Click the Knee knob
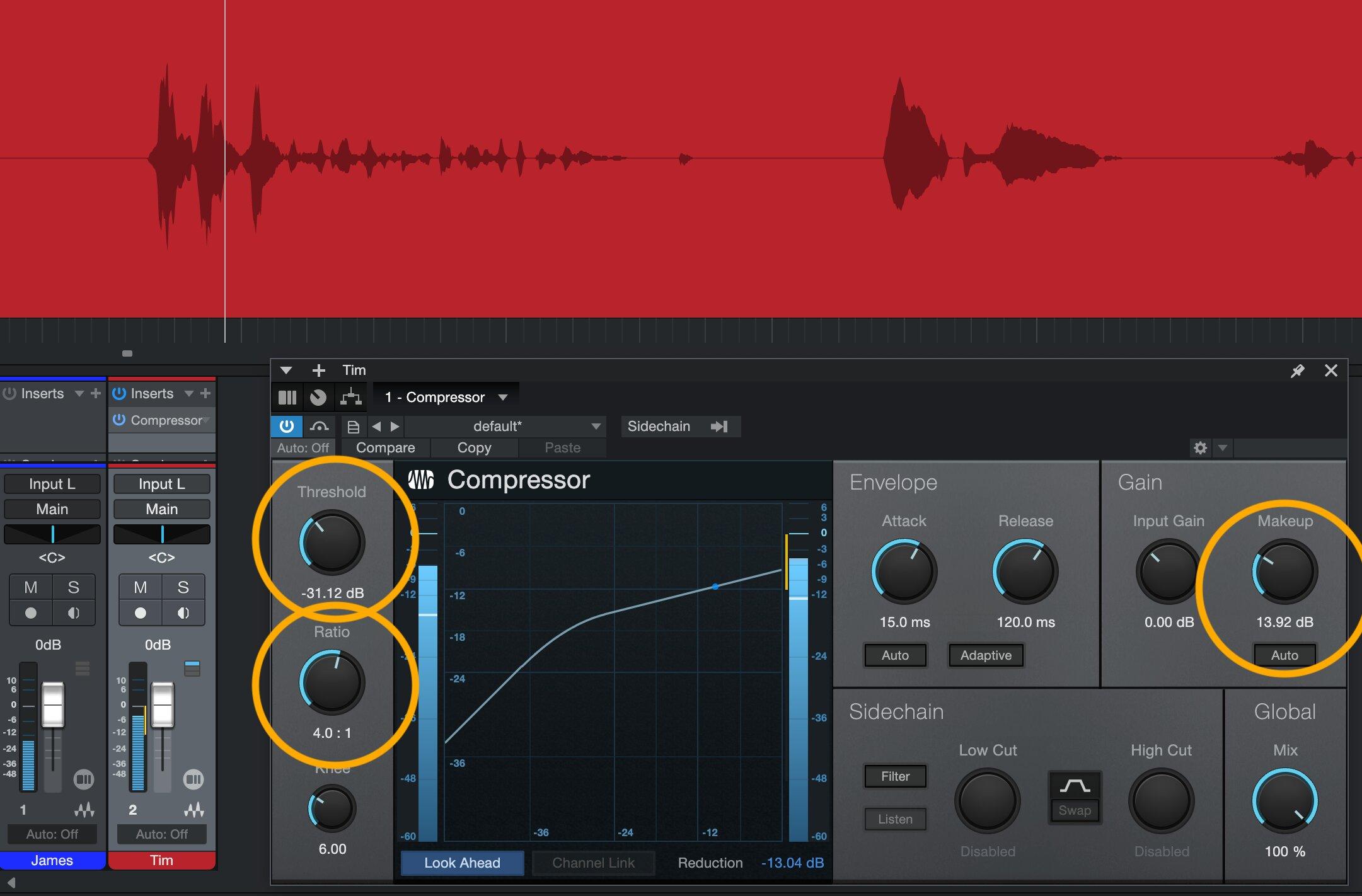1362x896 pixels. [332, 808]
